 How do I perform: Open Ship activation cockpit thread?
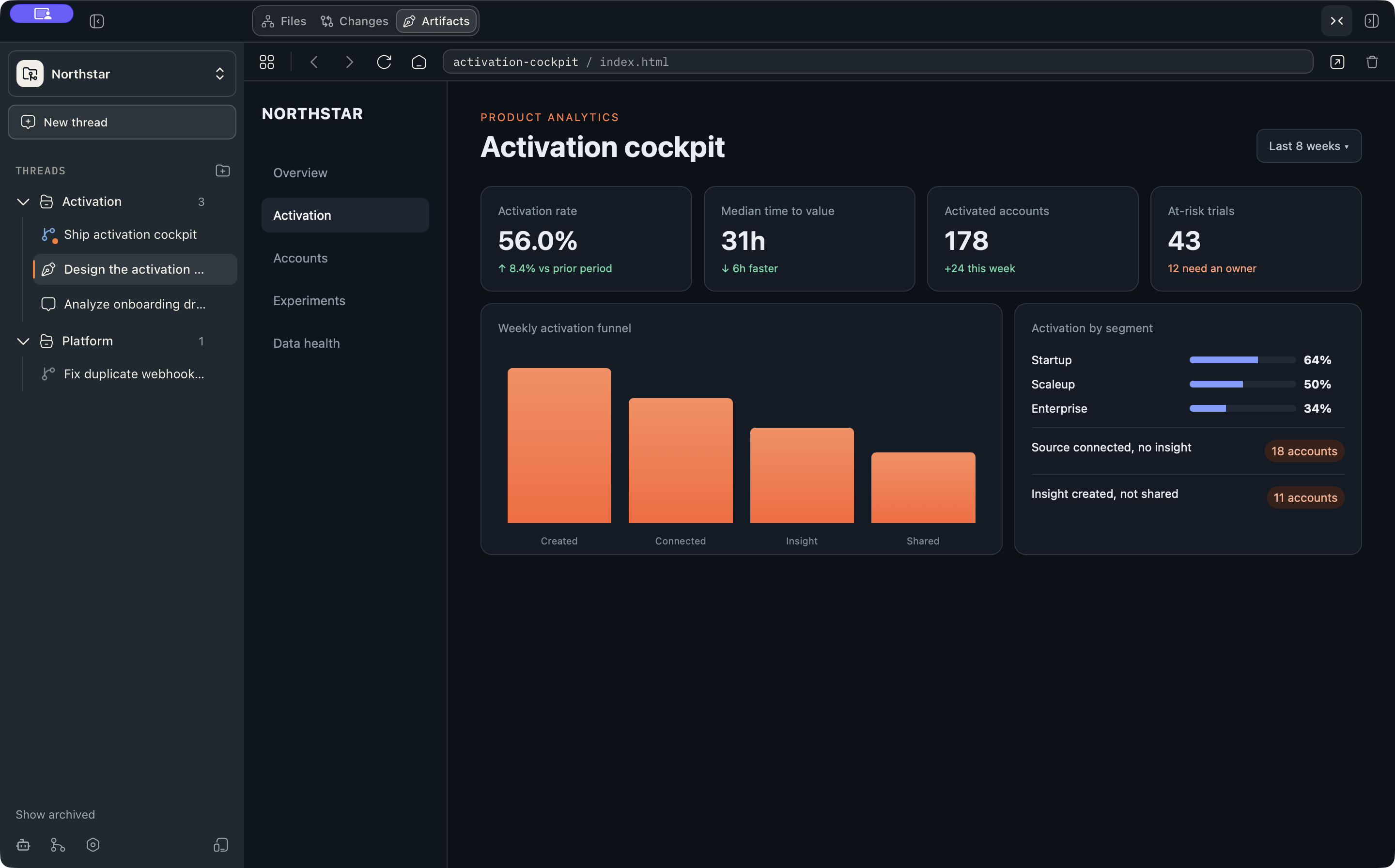coord(135,235)
